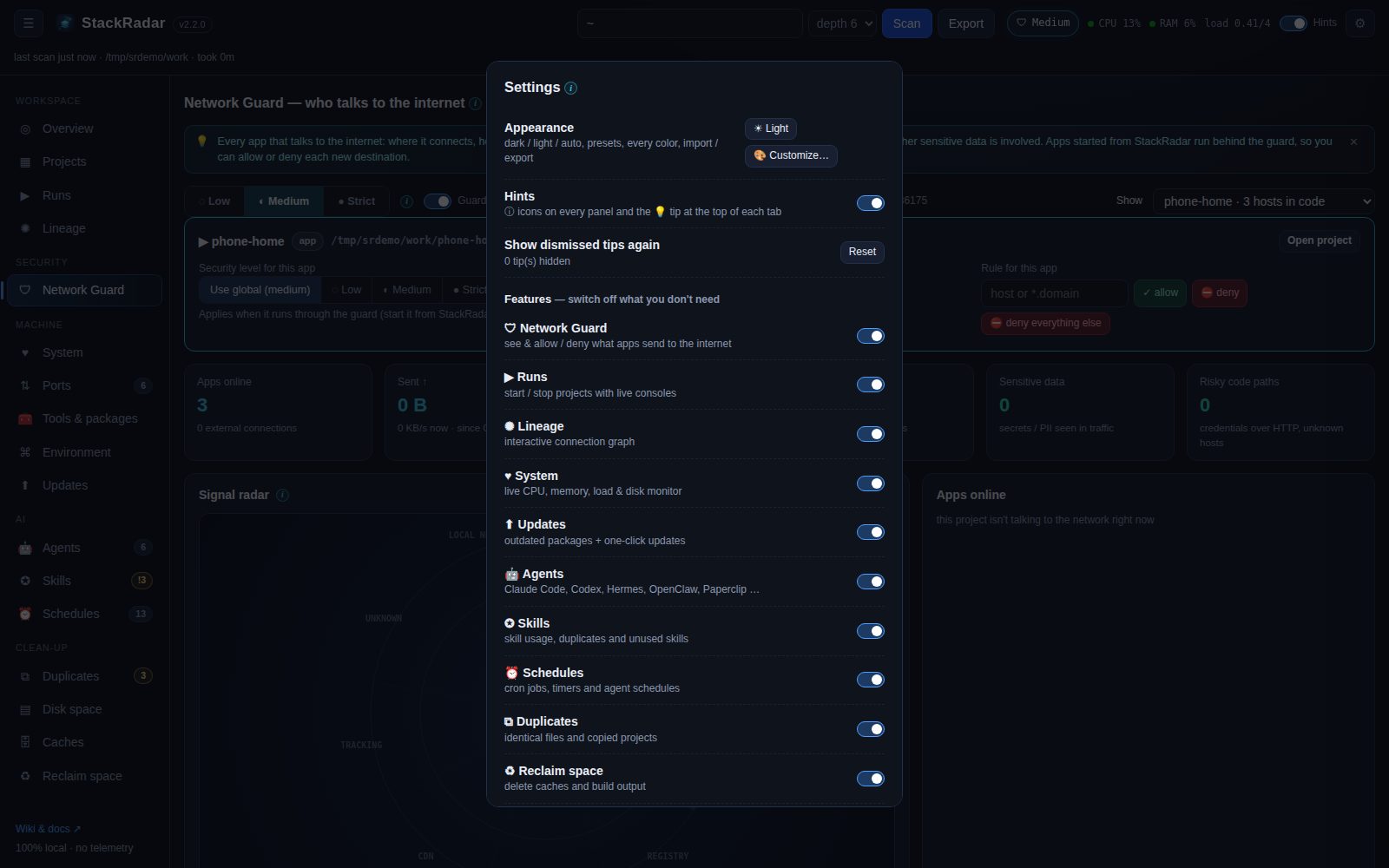Click the host or *.domain rule field
This screenshot has width=1389, height=868.
[x=1055, y=293]
